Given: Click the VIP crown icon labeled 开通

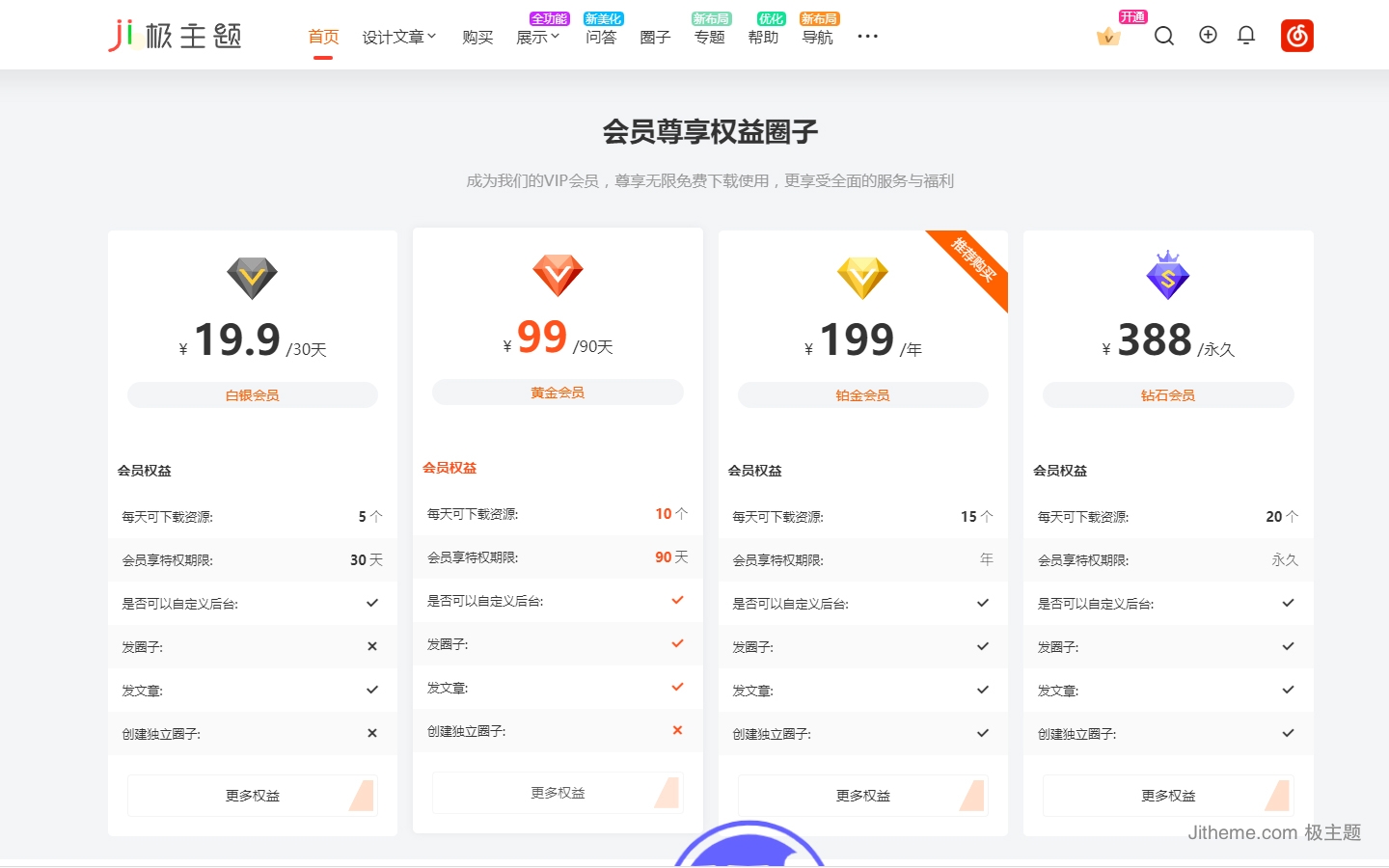Looking at the screenshot, I should coord(1109,37).
